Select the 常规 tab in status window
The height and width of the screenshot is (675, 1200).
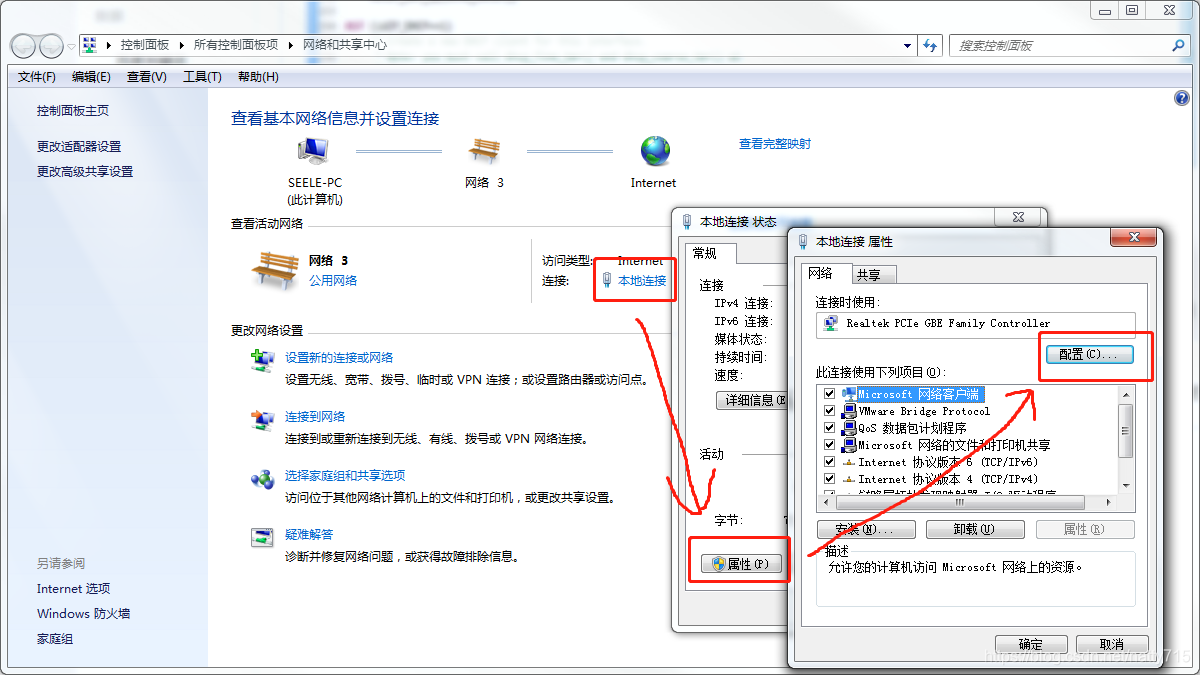[x=710, y=253]
